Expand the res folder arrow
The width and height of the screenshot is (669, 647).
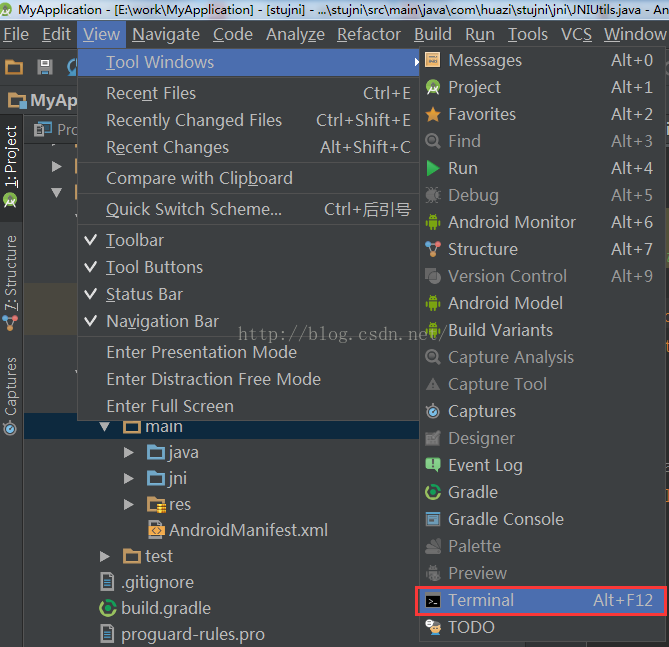[128, 504]
